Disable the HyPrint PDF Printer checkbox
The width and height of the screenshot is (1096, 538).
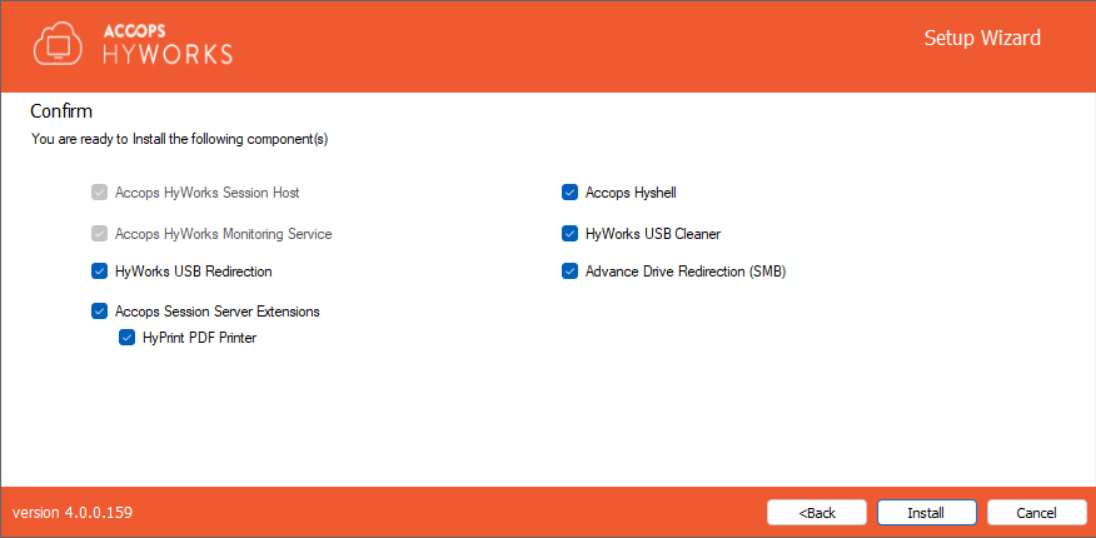pos(127,338)
